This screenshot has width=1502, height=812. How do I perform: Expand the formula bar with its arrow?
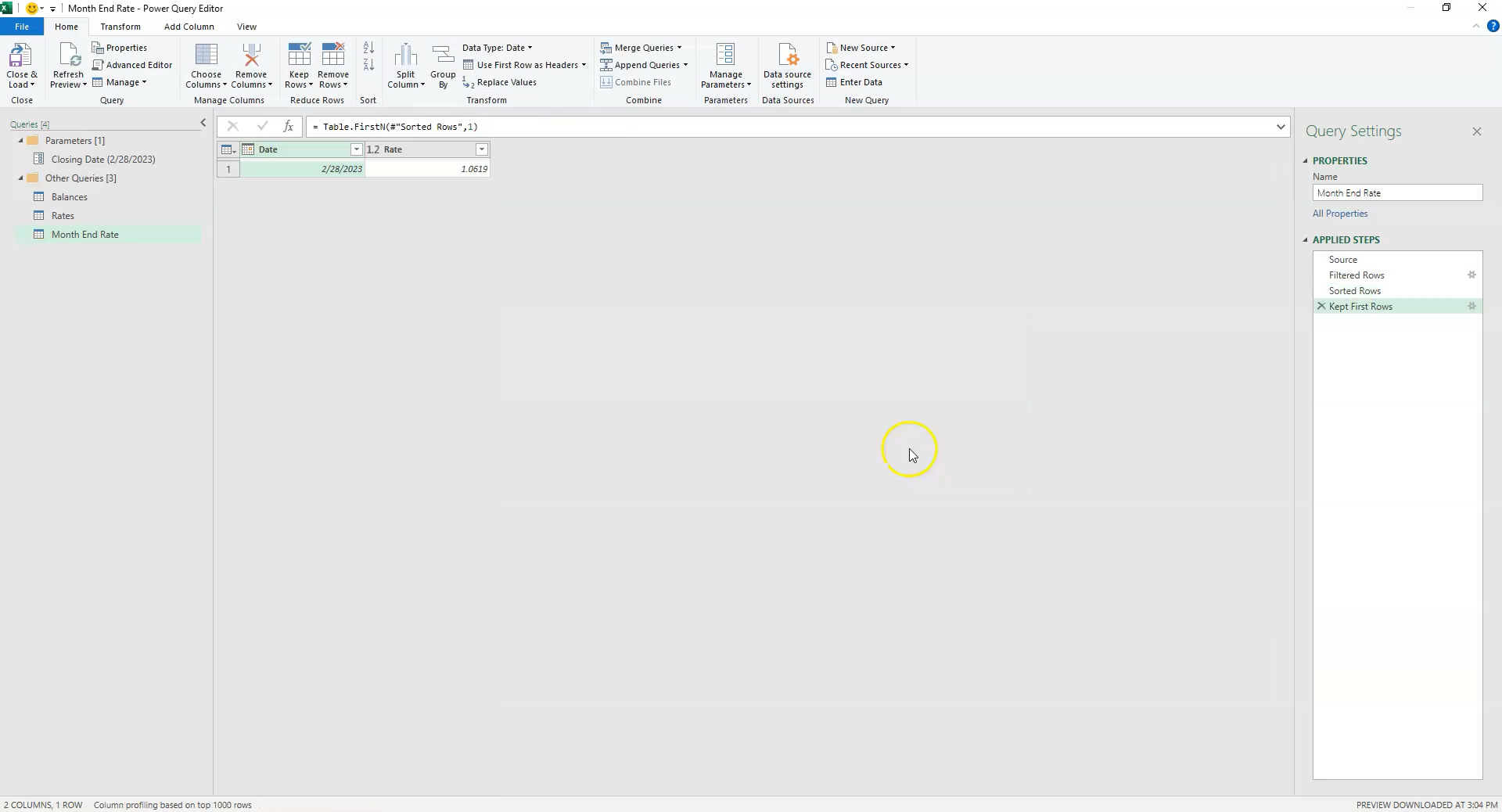pyautogui.click(x=1280, y=126)
